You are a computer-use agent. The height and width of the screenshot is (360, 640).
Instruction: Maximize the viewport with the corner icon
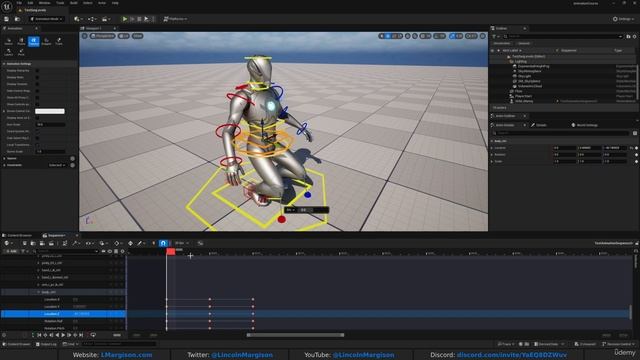[x=483, y=36]
